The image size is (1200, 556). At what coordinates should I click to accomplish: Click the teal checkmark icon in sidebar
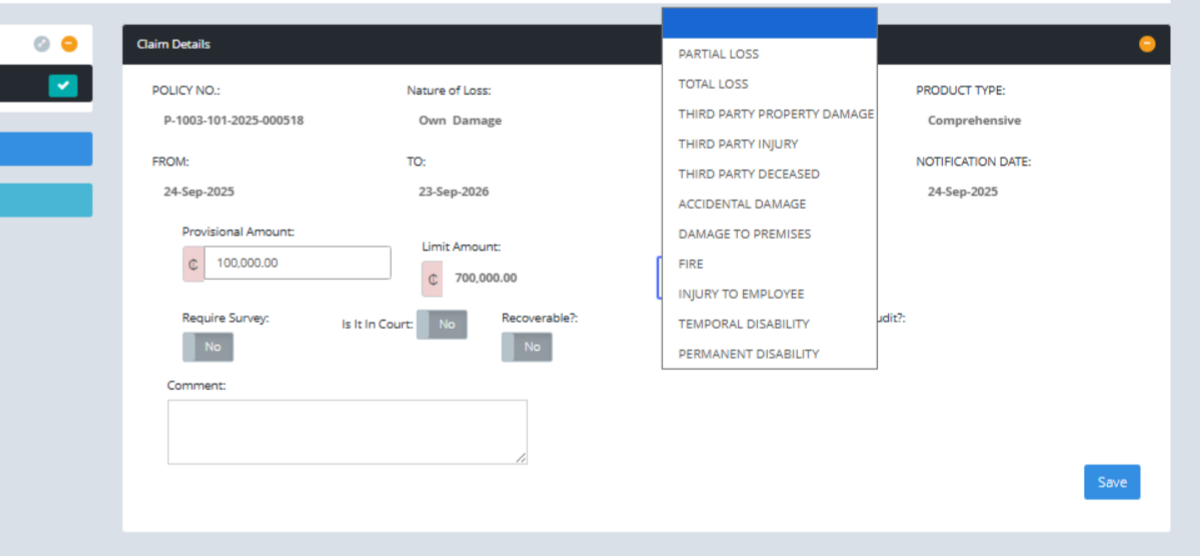pos(63,86)
